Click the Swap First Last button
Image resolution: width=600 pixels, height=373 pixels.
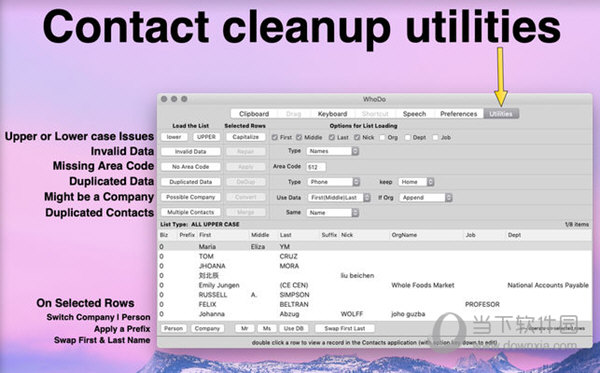coord(344,328)
